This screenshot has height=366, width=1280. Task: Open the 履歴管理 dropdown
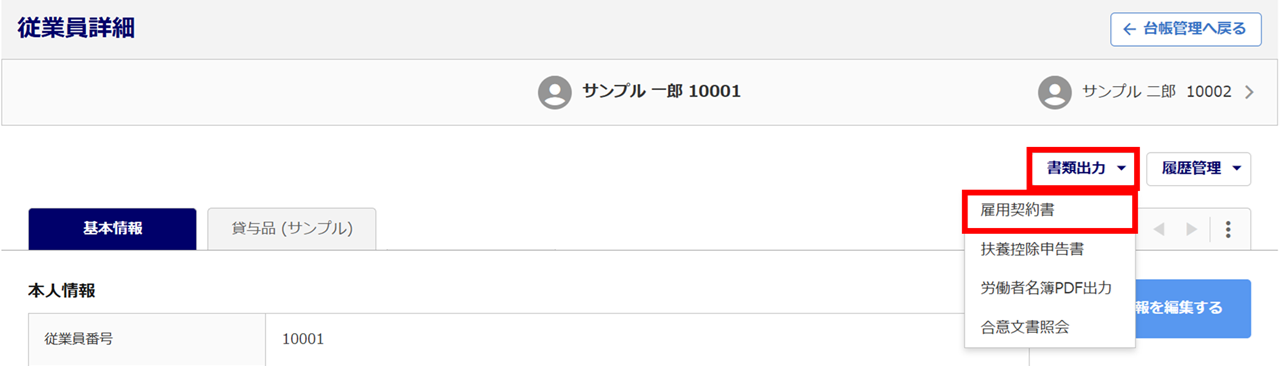[1198, 168]
